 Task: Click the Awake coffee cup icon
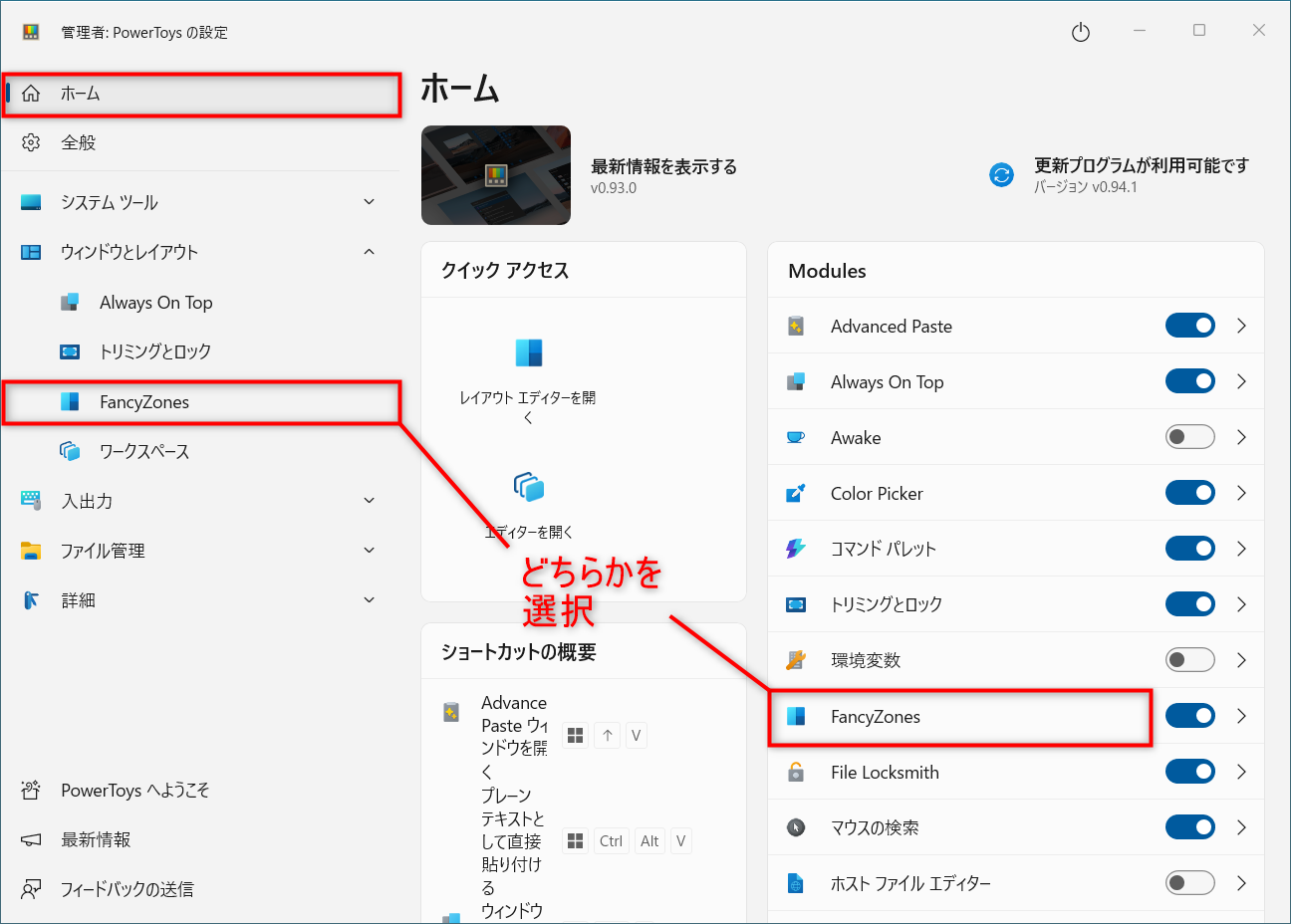[x=796, y=437]
